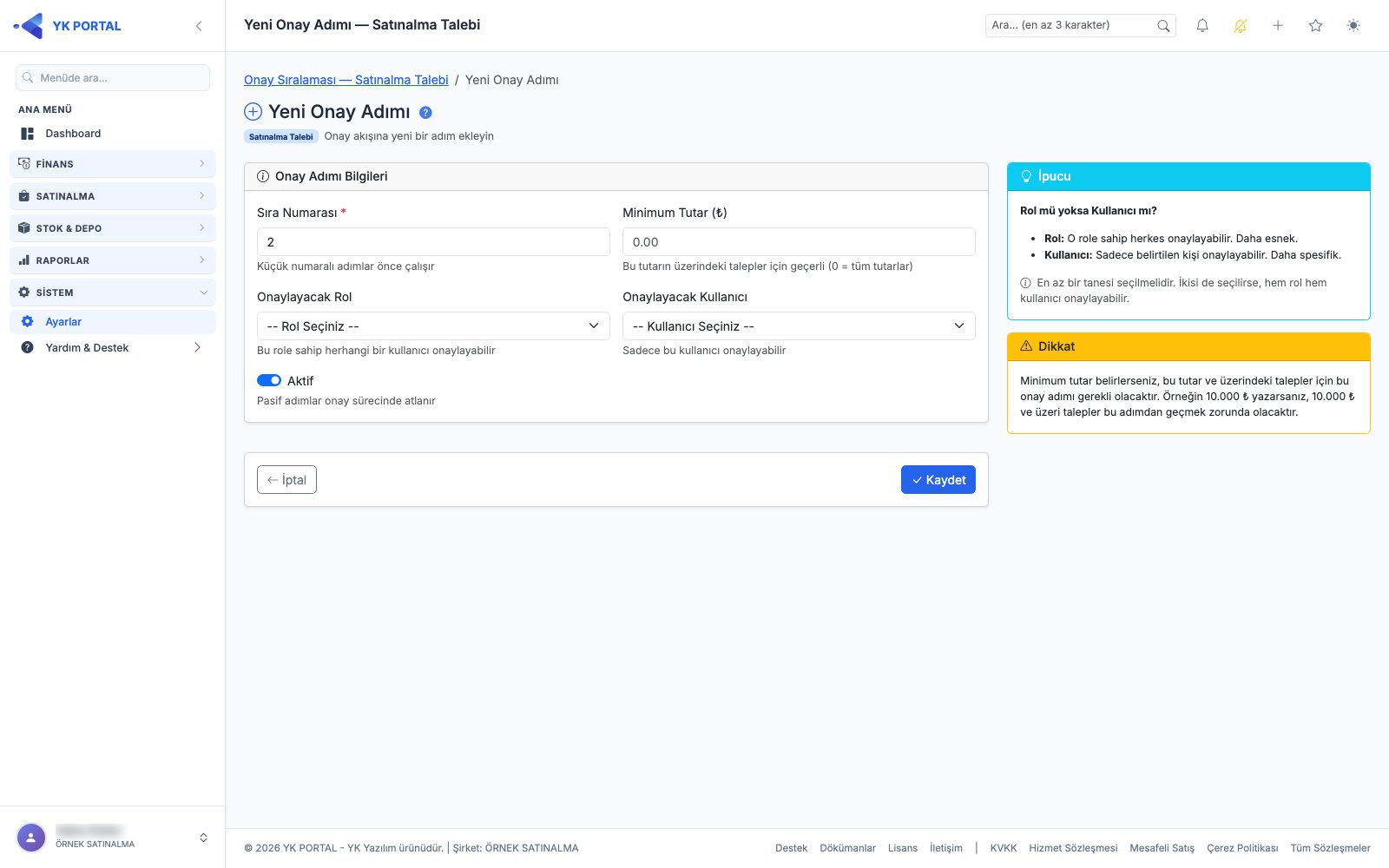Image resolution: width=1389 pixels, height=868 pixels.
Task: Click the Menüde ara search box
Action: [113, 77]
